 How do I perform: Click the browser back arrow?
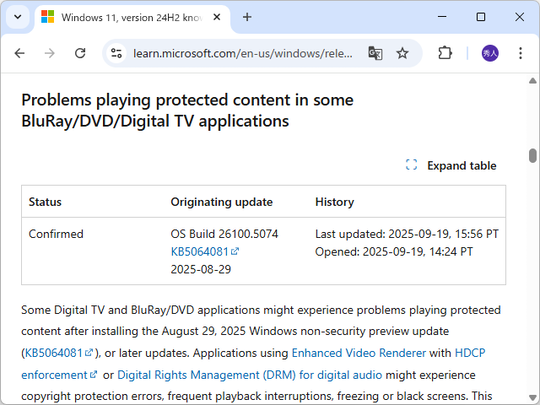pyautogui.click(x=20, y=53)
